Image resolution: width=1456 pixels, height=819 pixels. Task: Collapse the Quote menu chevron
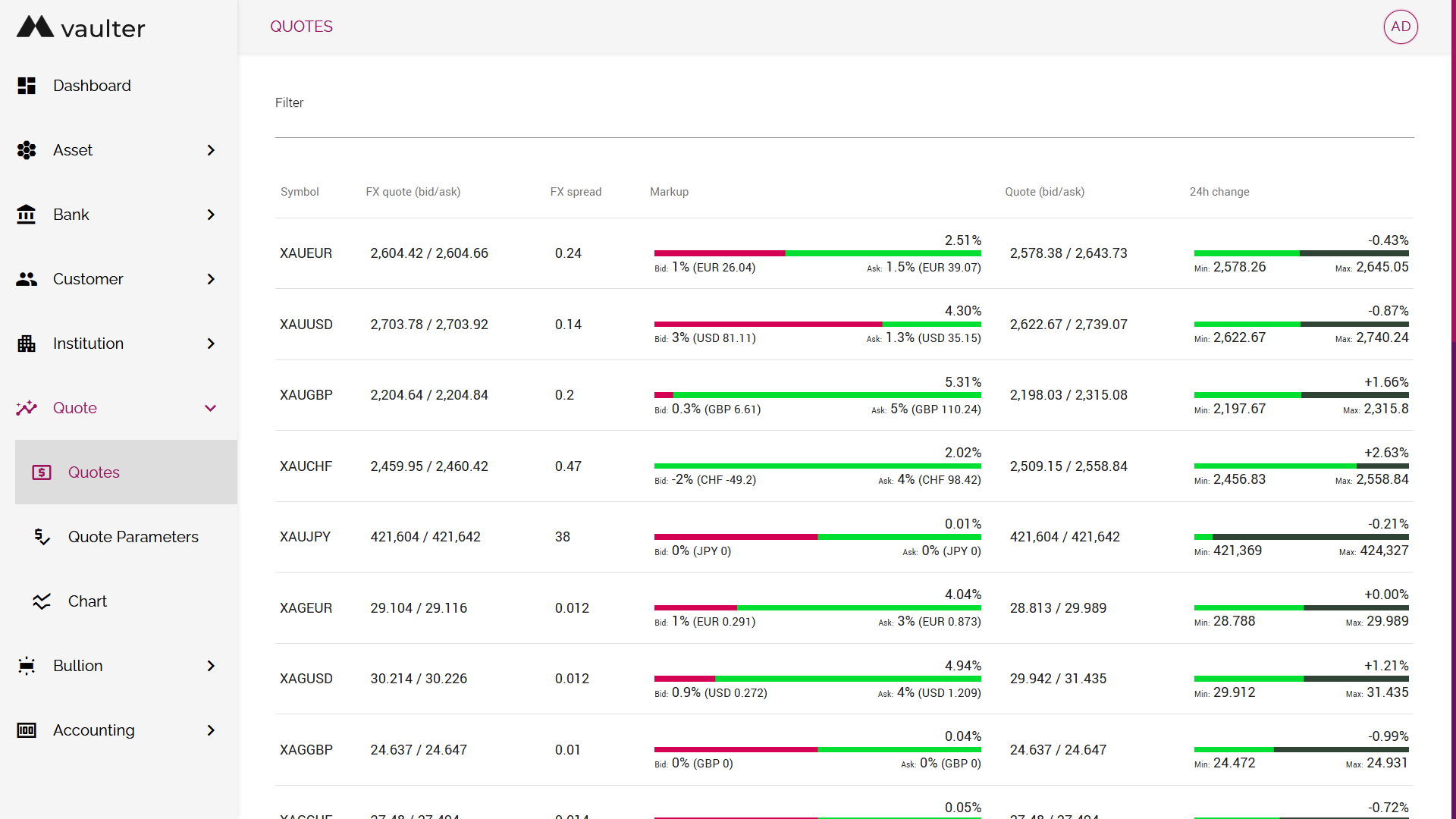(x=211, y=408)
